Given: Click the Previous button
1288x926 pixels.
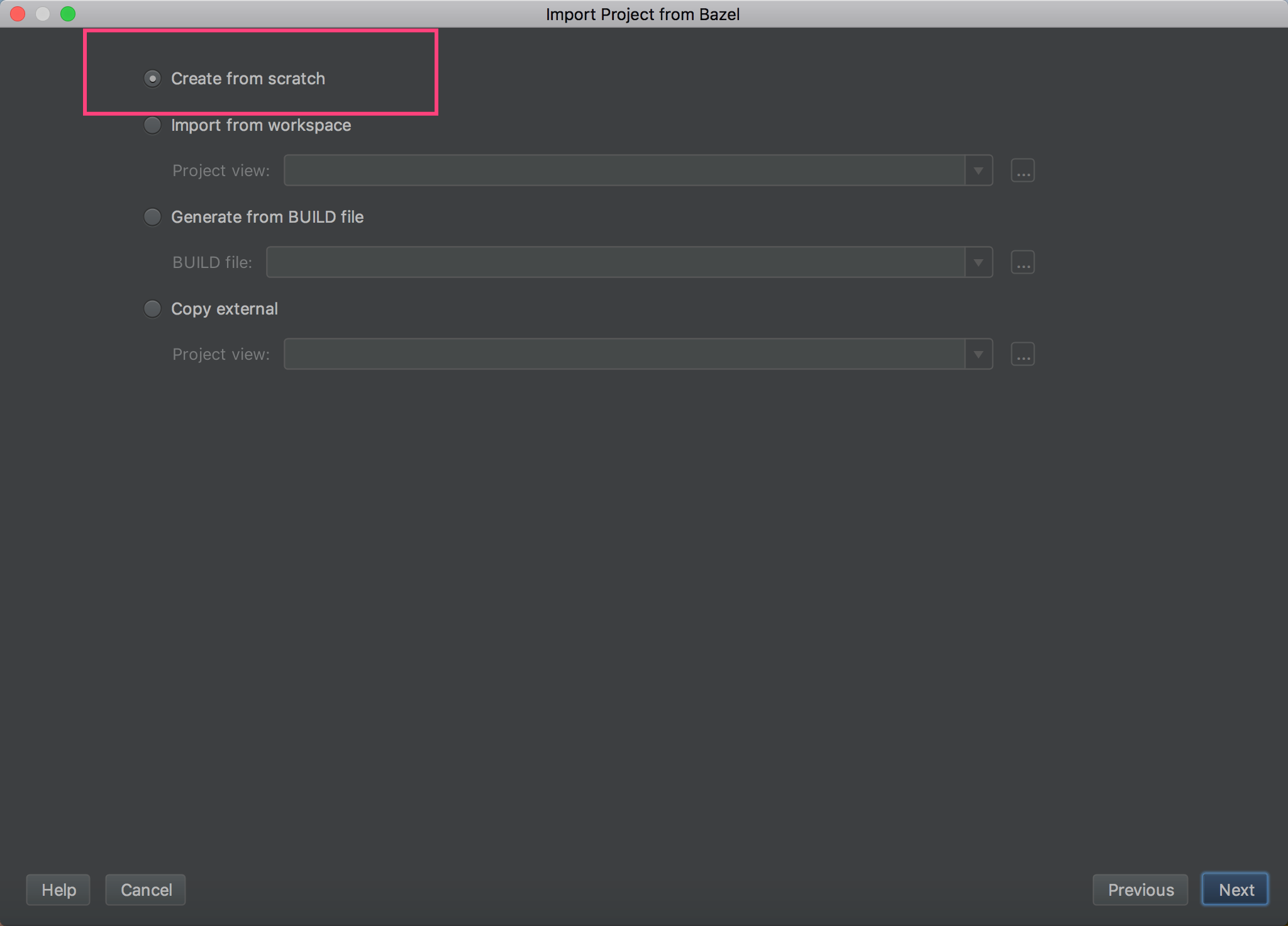Looking at the screenshot, I should point(1140,890).
